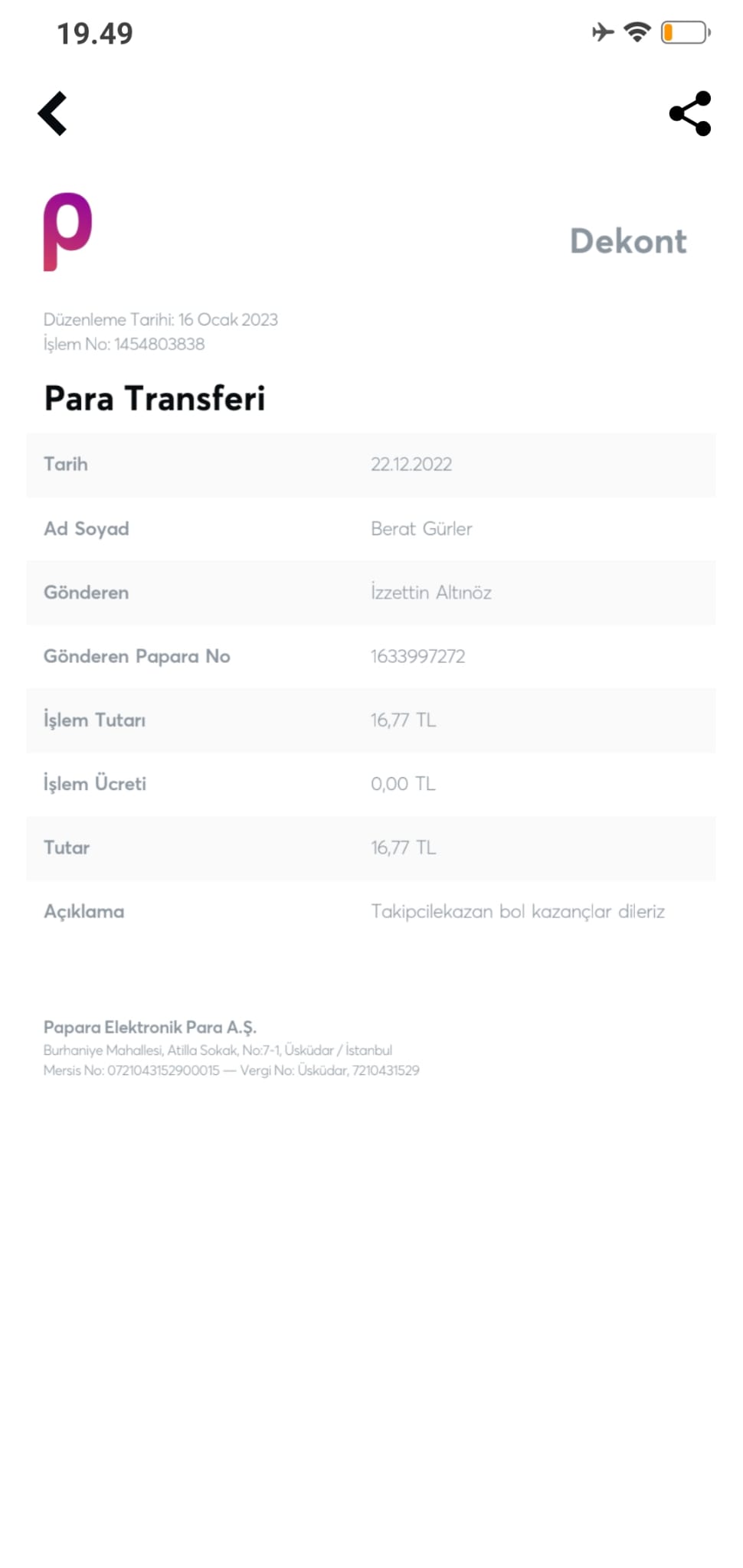Viewport: 743px width, 1568px height.
Task: Tap the Tarih row value 22.12.2022
Action: coord(411,465)
